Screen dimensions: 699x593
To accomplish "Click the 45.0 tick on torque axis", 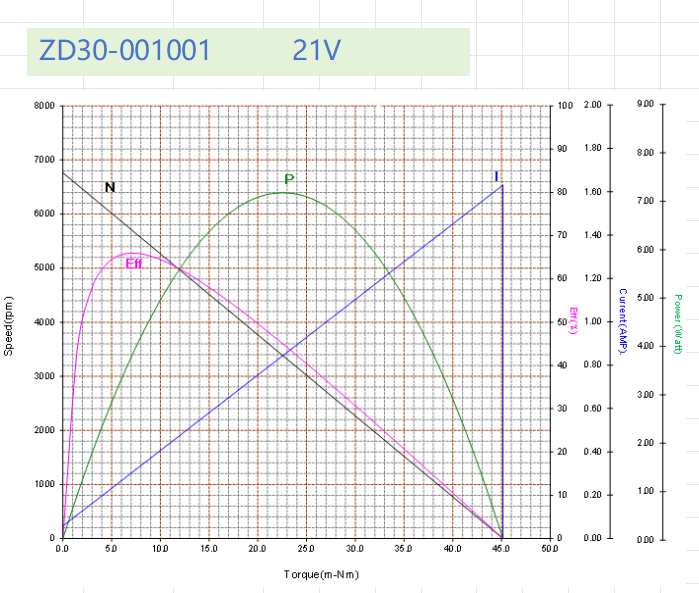I will click(x=501, y=549).
